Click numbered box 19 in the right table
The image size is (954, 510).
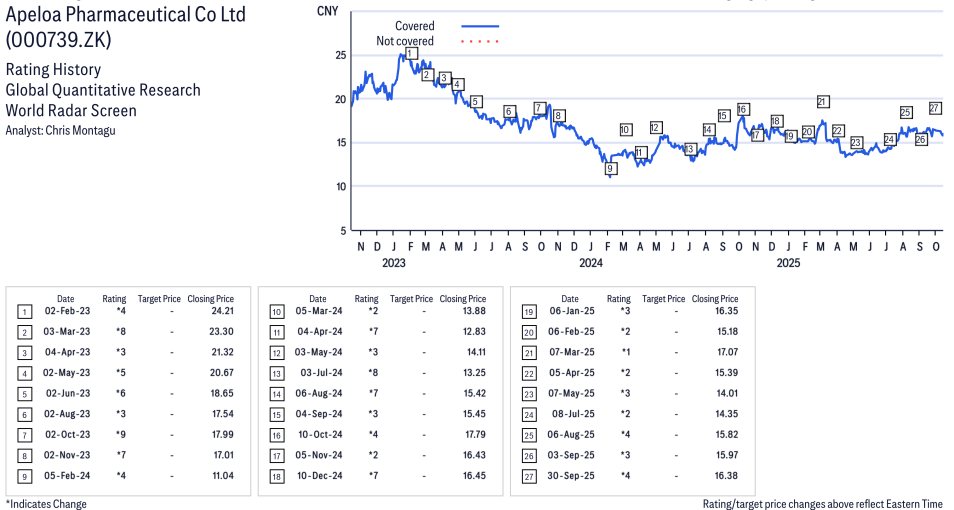pos(528,312)
